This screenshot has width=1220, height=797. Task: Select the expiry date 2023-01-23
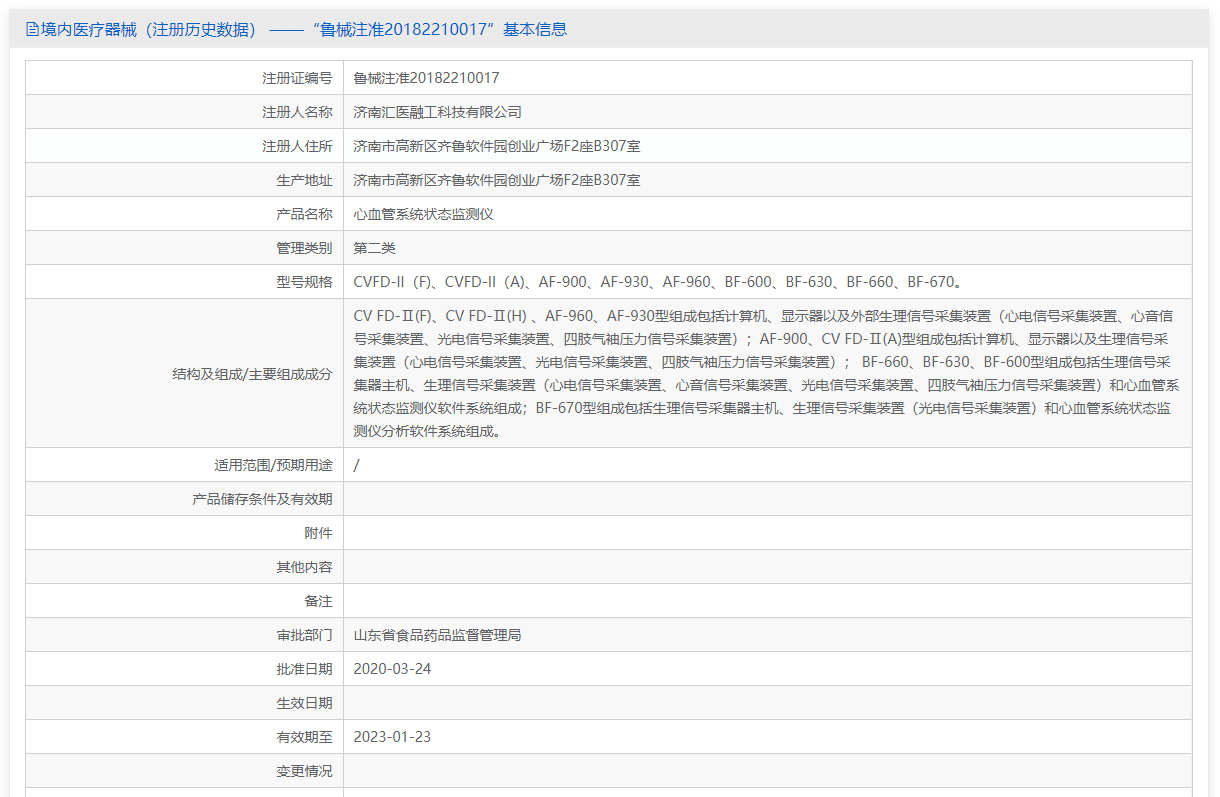pos(393,737)
